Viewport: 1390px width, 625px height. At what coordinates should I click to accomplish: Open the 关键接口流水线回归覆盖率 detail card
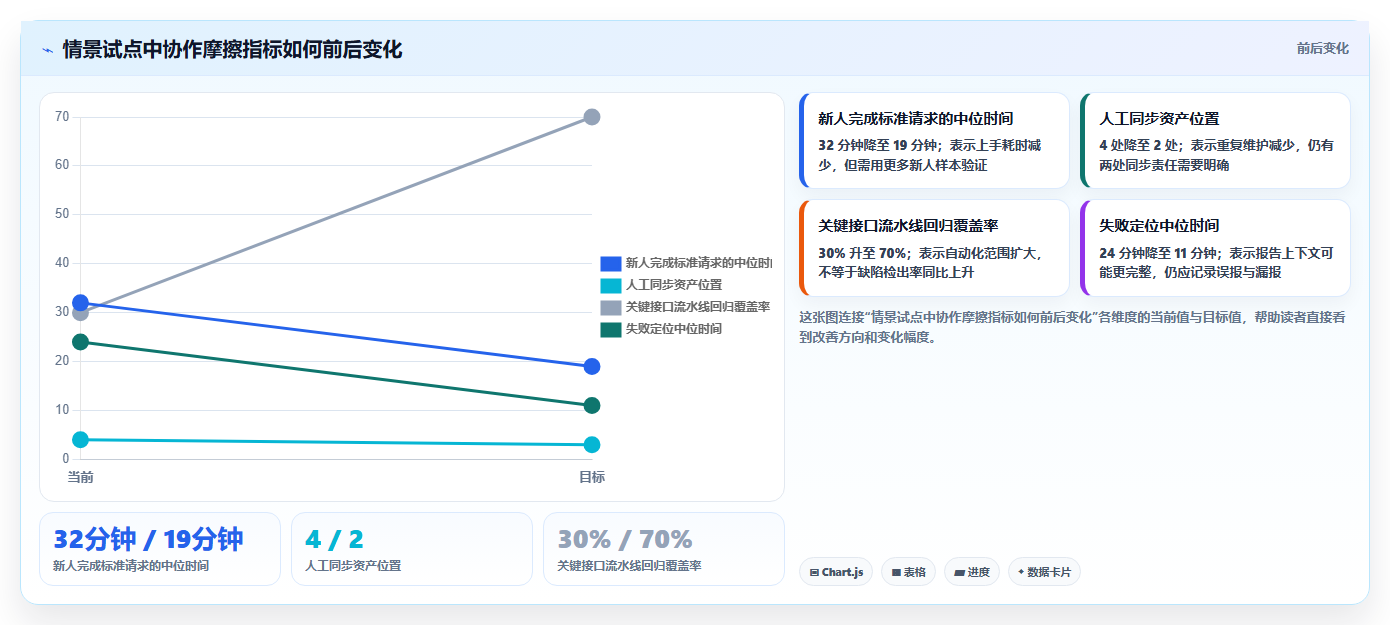(x=934, y=248)
